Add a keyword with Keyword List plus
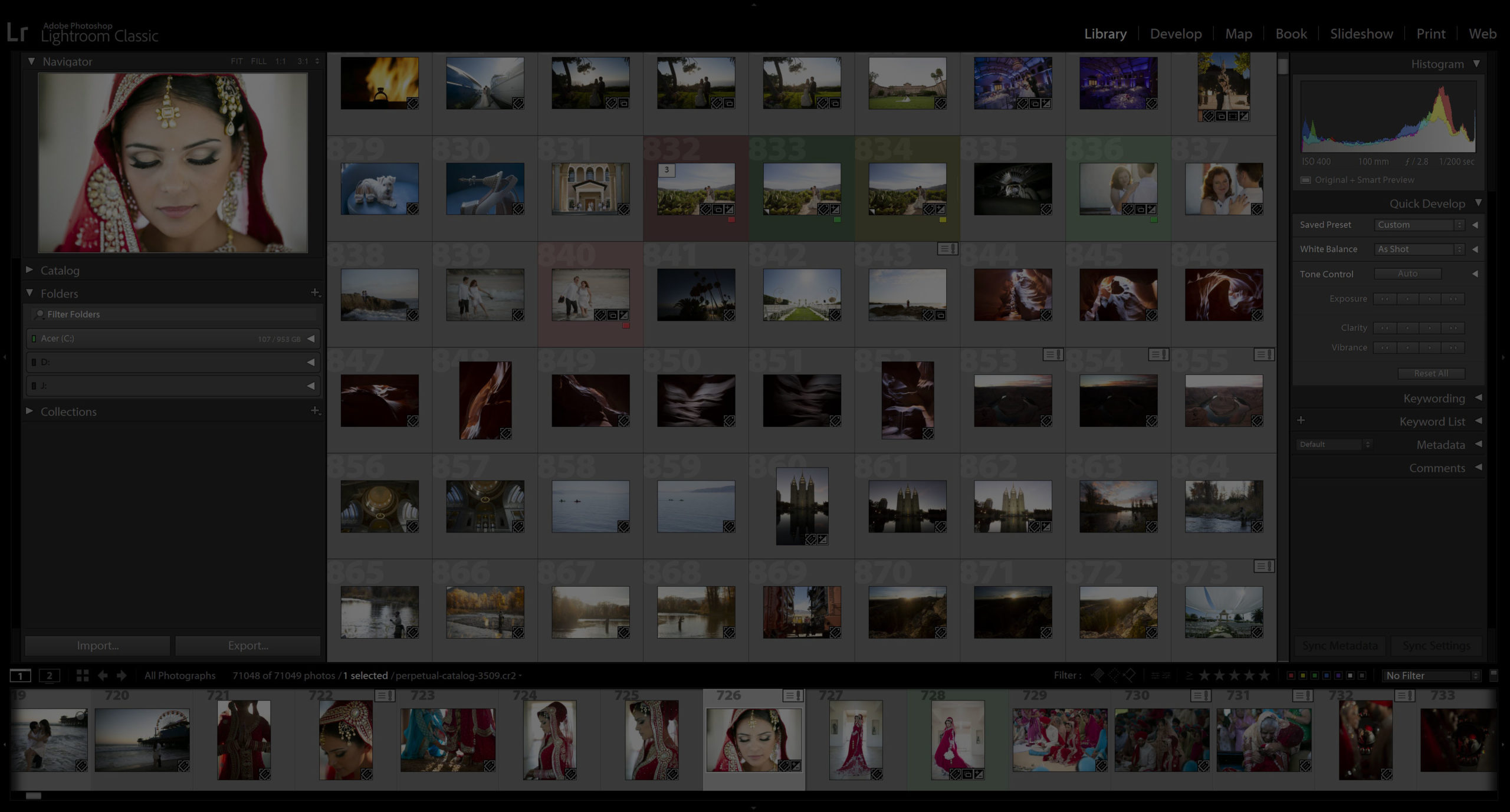This screenshot has height=812, width=1510. pos(1301,420)
